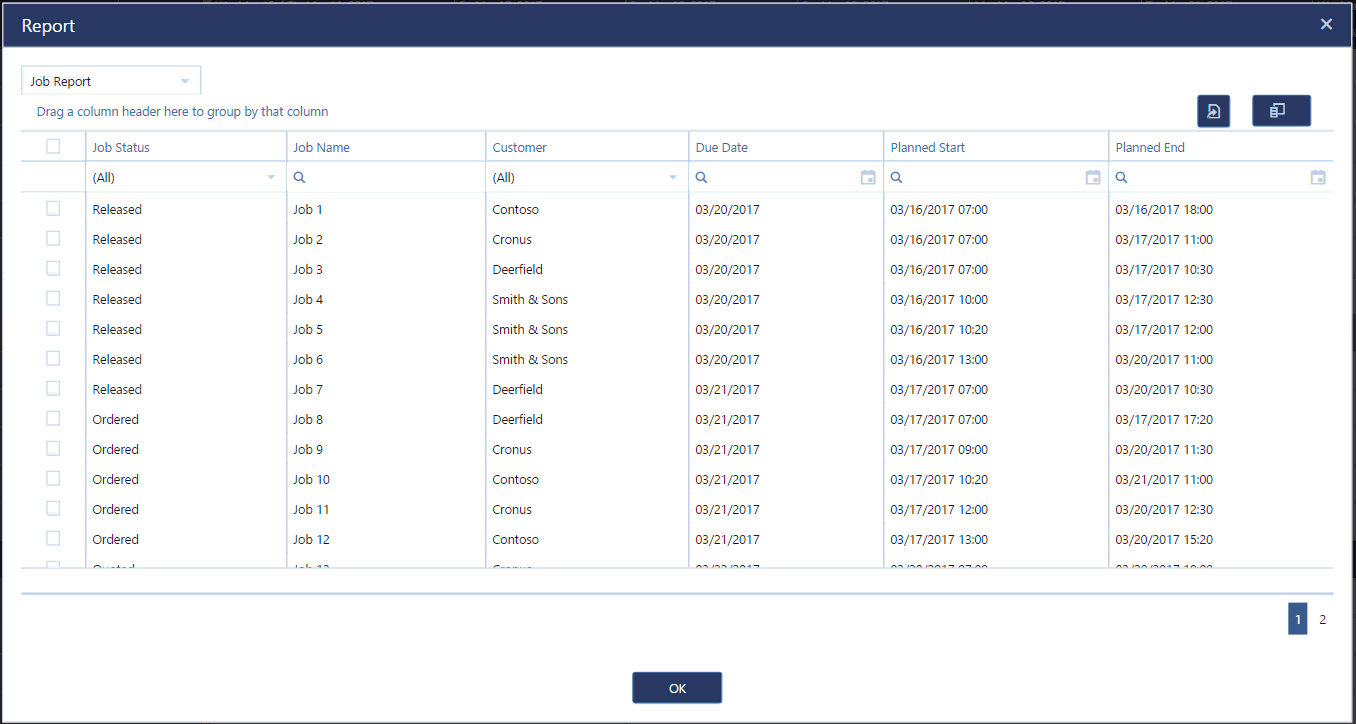Check the box for Job 1 row

coord(53,209)
